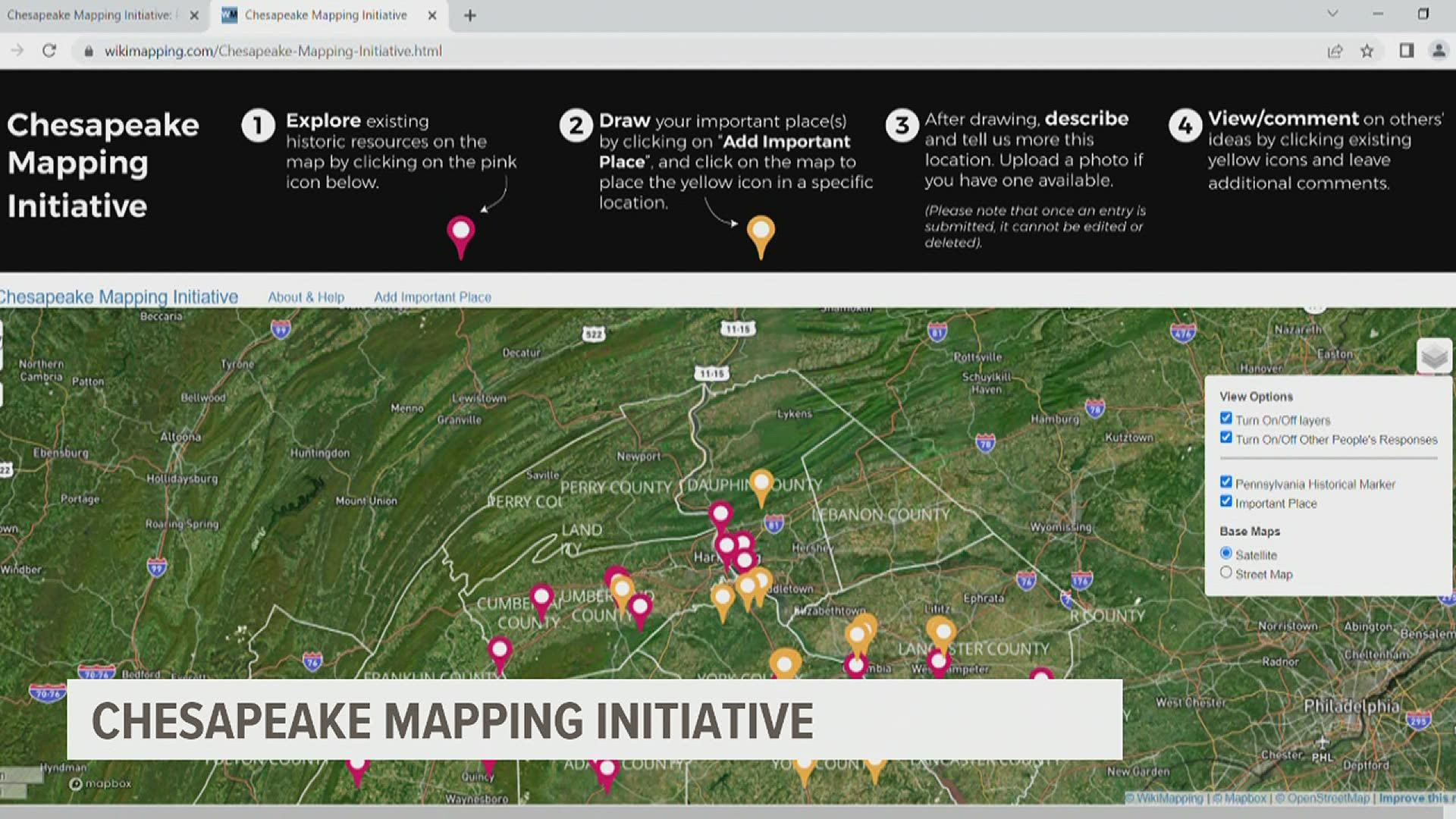Close the active Chesapeake Mapping Initiative tab
The image size is (1456, 819).
432,15
